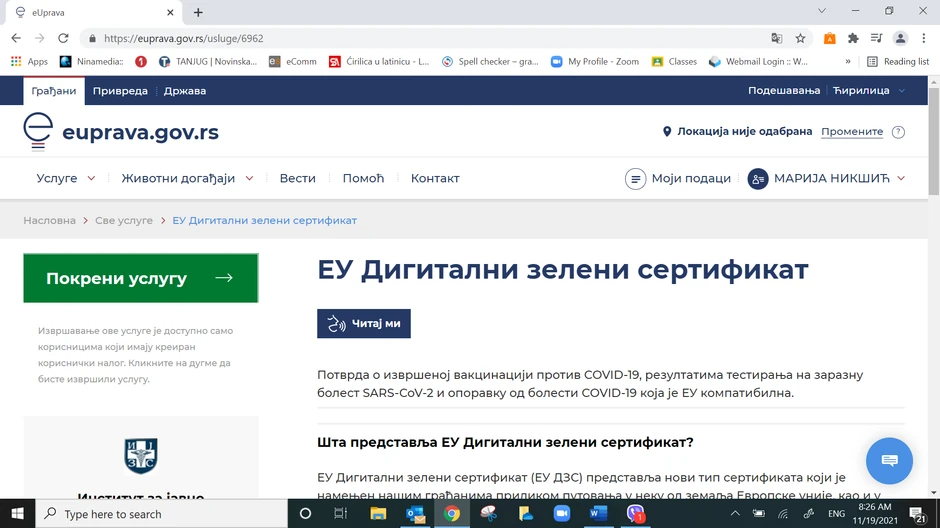Open the Classes bookmark
This screenshot has height=528, width=940.
[x=674, y=61]
